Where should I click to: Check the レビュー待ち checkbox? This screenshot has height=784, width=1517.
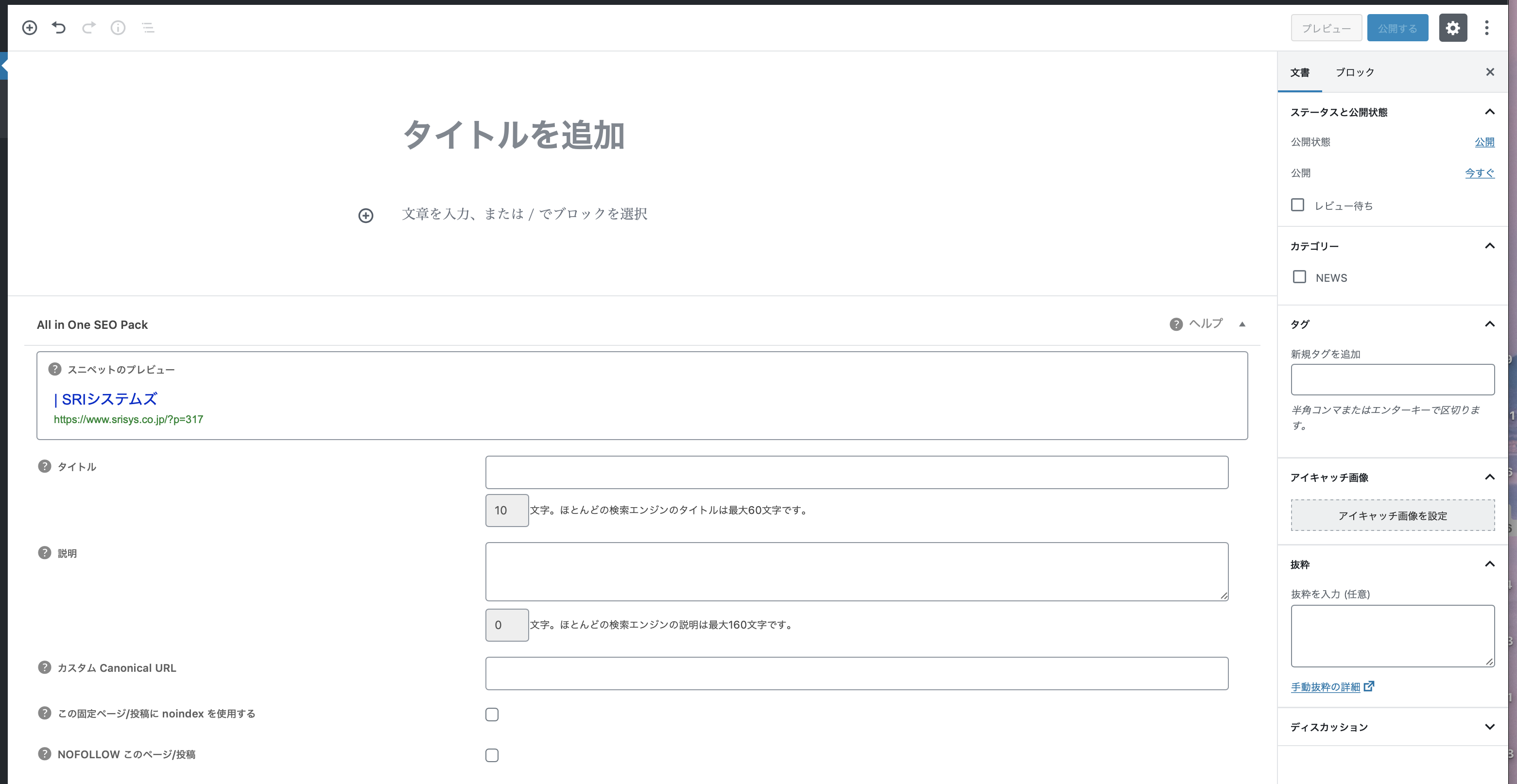click(x=1297, y=205)
